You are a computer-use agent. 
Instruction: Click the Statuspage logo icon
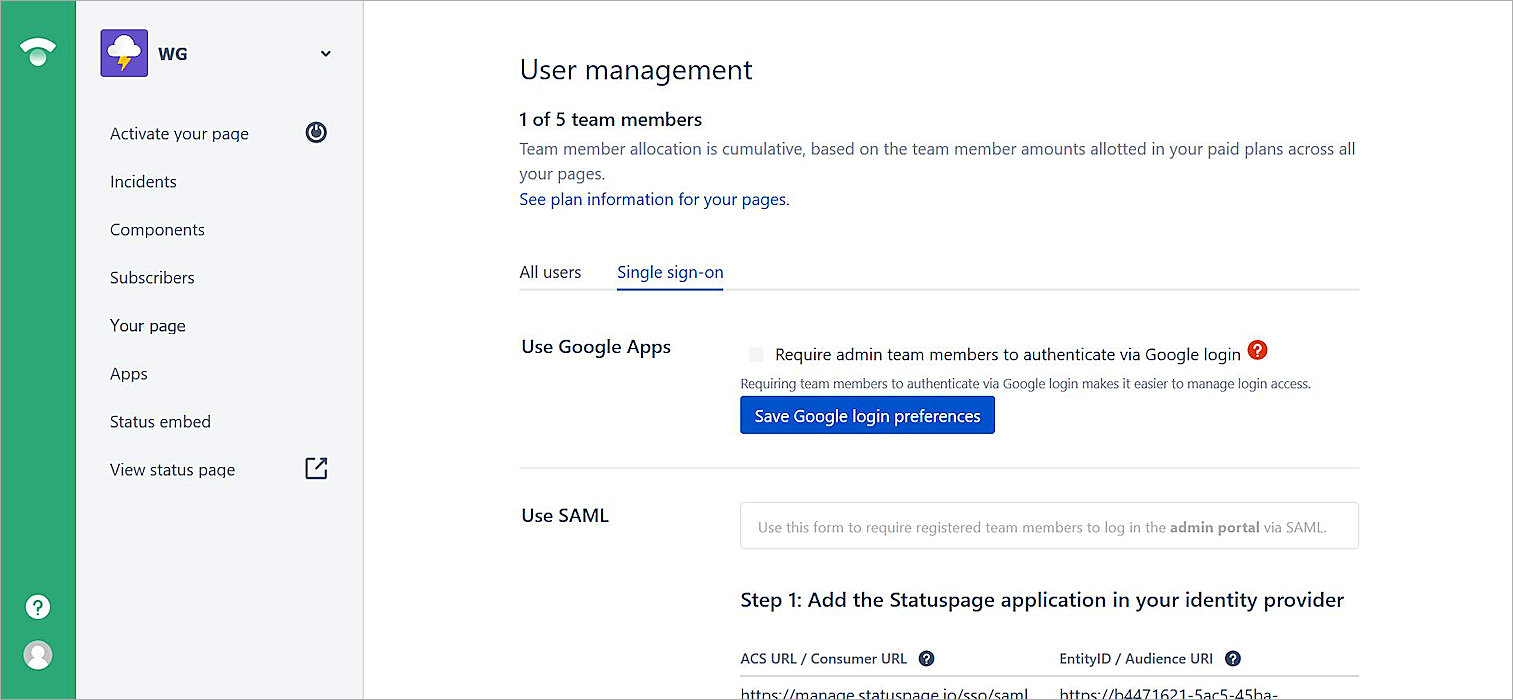(37, 52)
